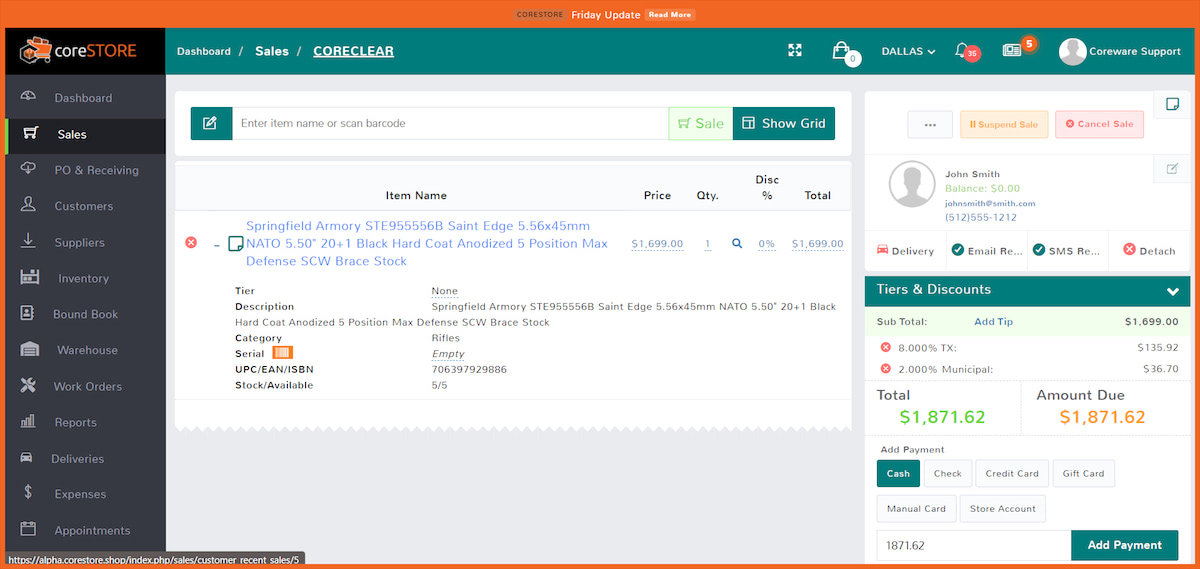Detach the customer from sale

[1150, 251]
